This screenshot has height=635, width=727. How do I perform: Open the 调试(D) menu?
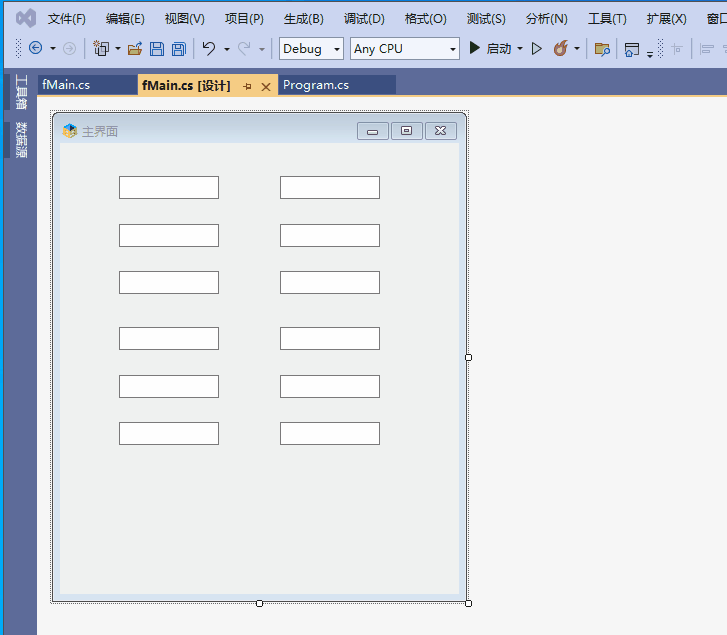coord(364,19)
